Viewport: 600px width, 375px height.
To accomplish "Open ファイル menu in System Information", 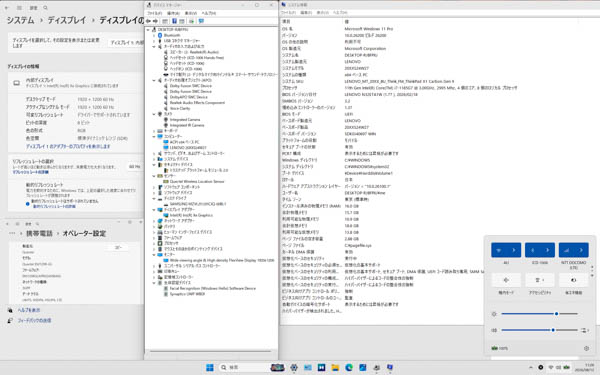I will tap(289, 13).
